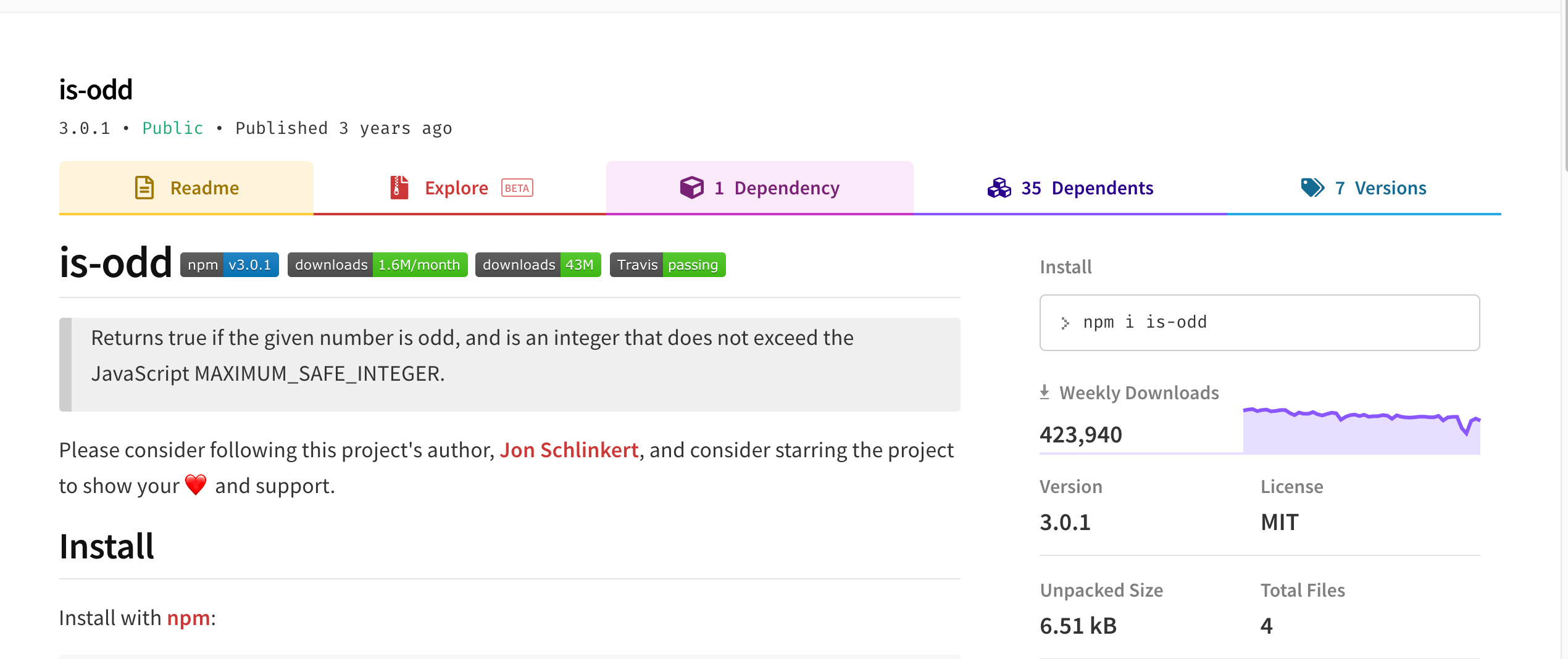
Task: Click the red heart emoji
Action: coord(196,485)
